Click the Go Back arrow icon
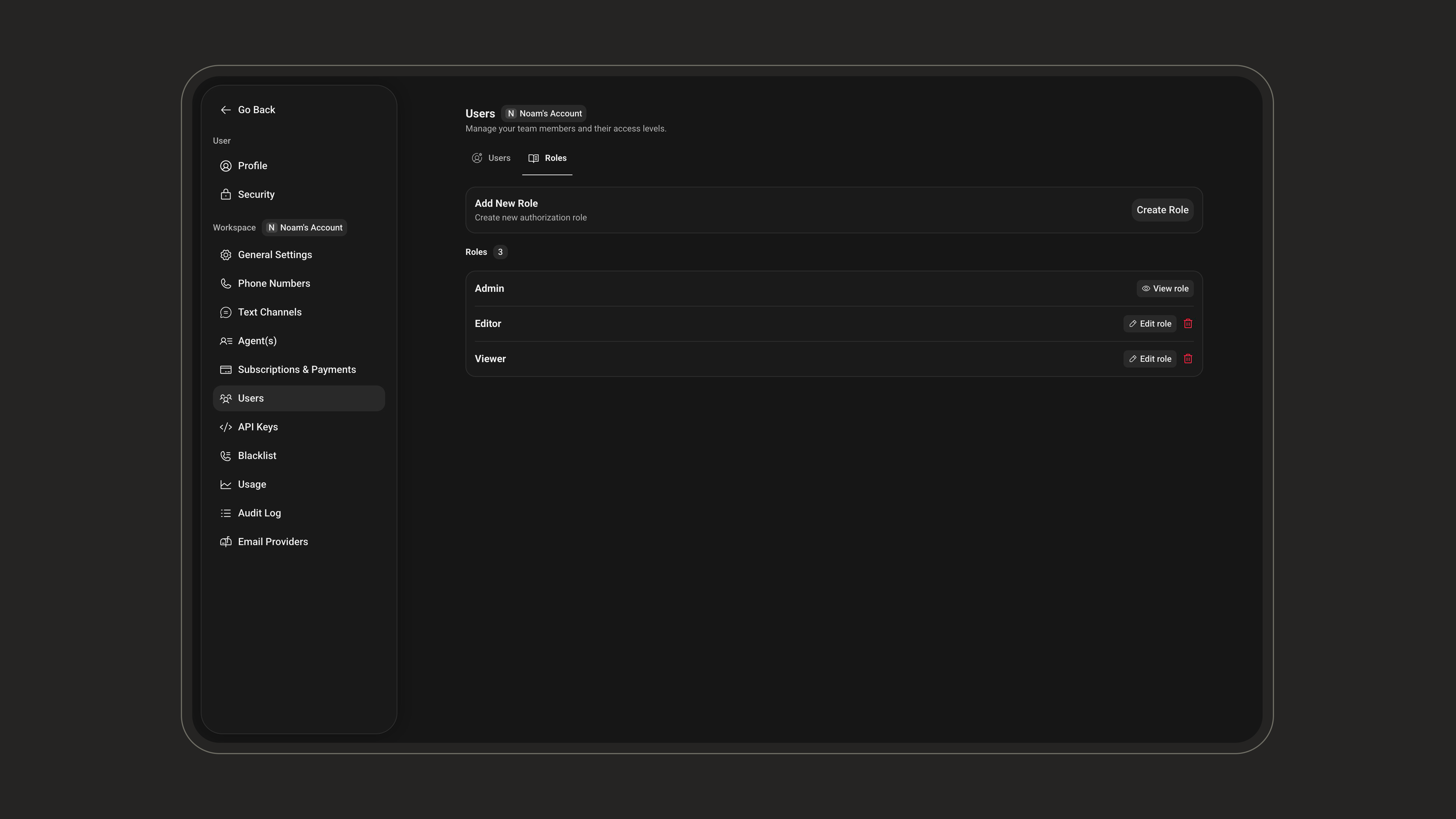Viewport: 1456px width, 819px height. [x=226, y=110]
